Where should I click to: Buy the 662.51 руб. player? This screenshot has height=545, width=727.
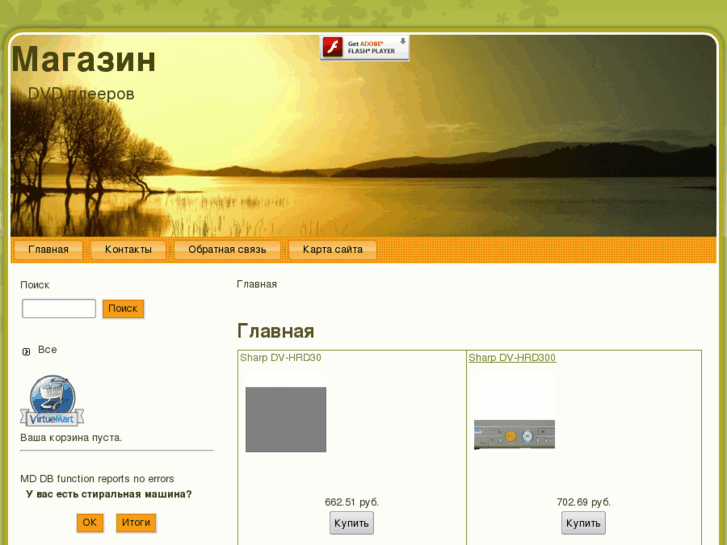click(351, 523)
